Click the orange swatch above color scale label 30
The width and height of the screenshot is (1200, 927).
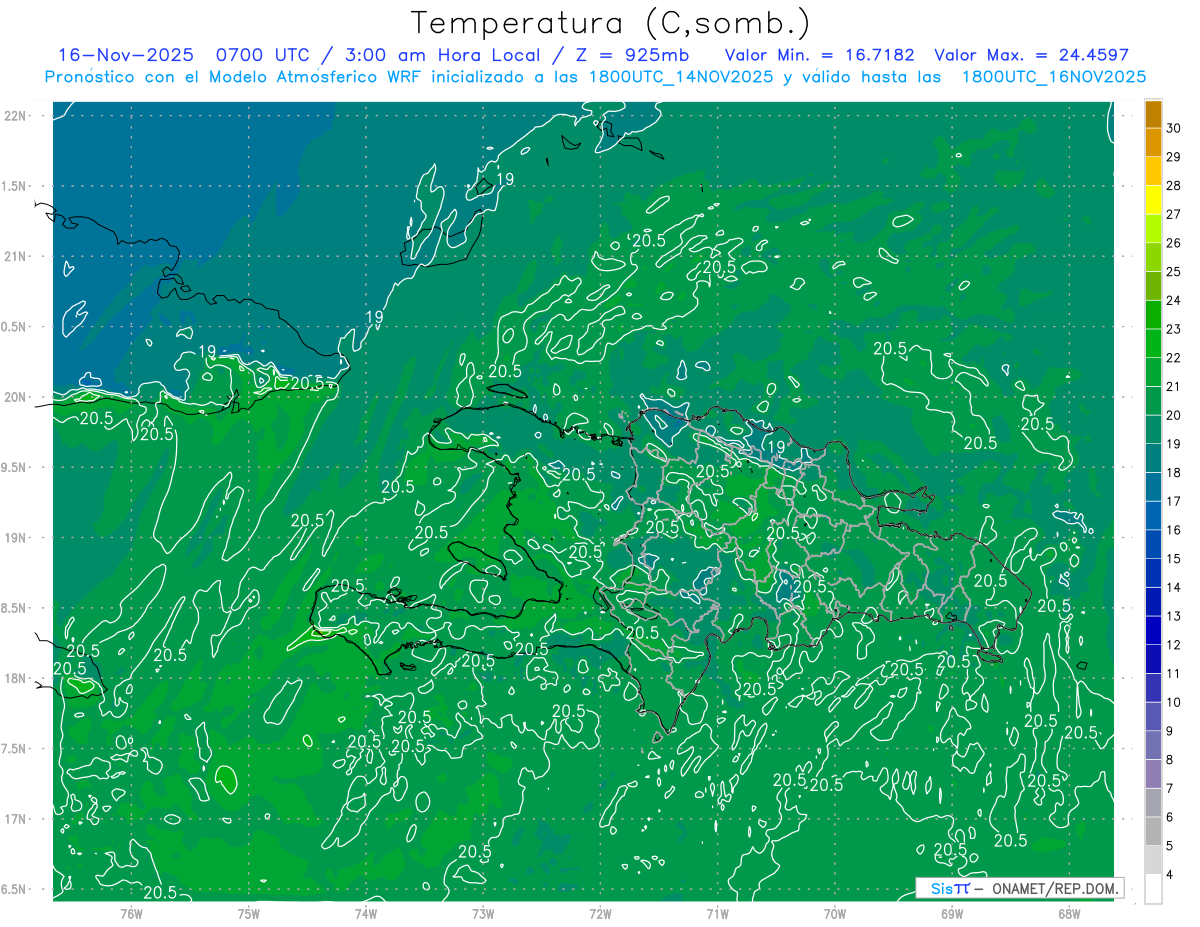[x=1153, y=114]
